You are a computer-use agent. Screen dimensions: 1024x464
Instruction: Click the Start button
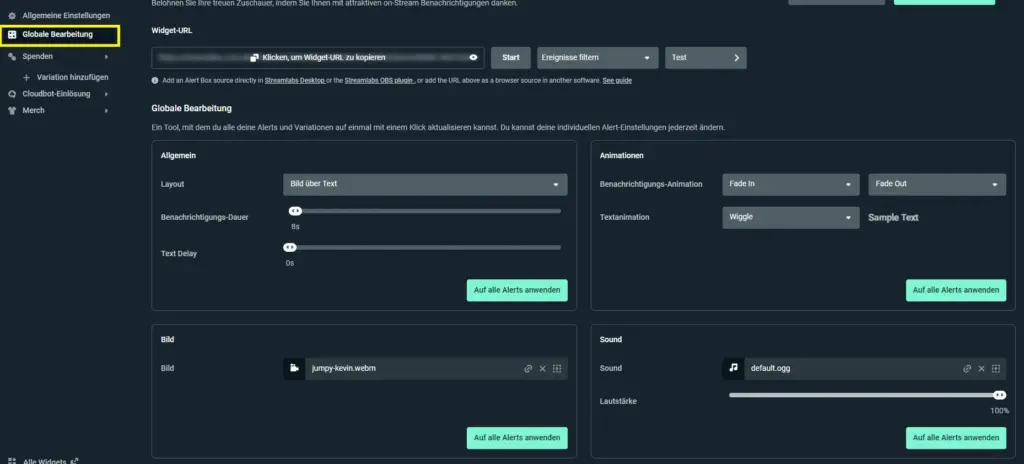[x=511, y=58]
